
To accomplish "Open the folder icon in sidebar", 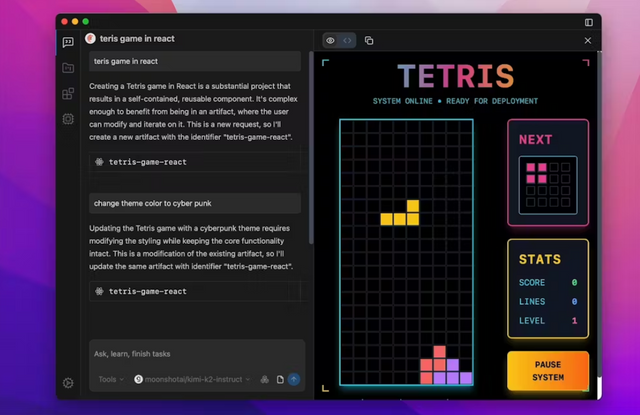I will pos(68,68).
